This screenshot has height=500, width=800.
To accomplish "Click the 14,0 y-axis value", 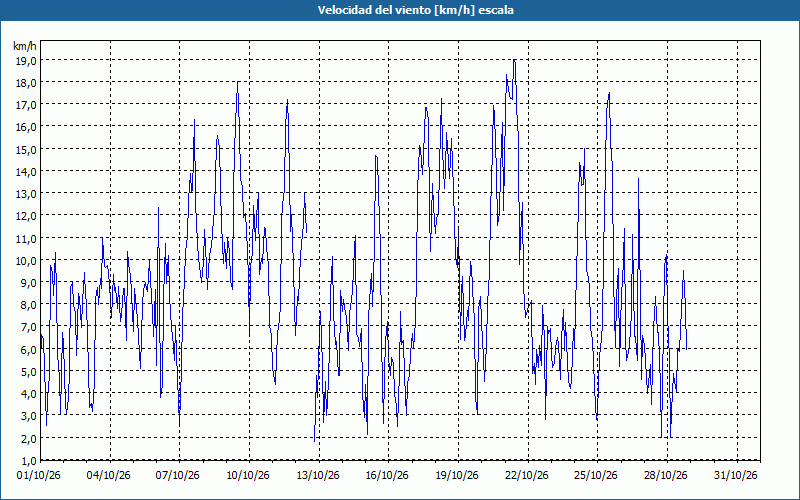I will pos(27,171).
